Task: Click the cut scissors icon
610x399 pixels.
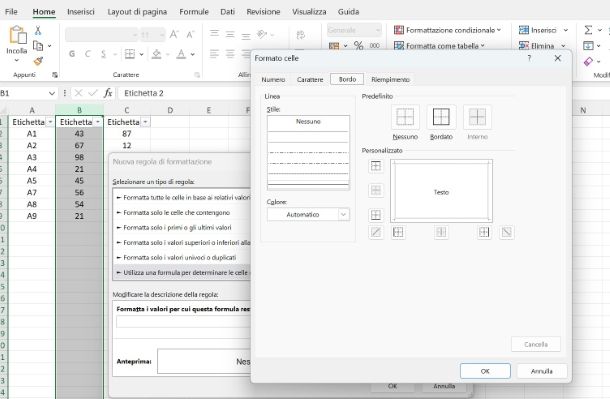Action: pos(38,30)
